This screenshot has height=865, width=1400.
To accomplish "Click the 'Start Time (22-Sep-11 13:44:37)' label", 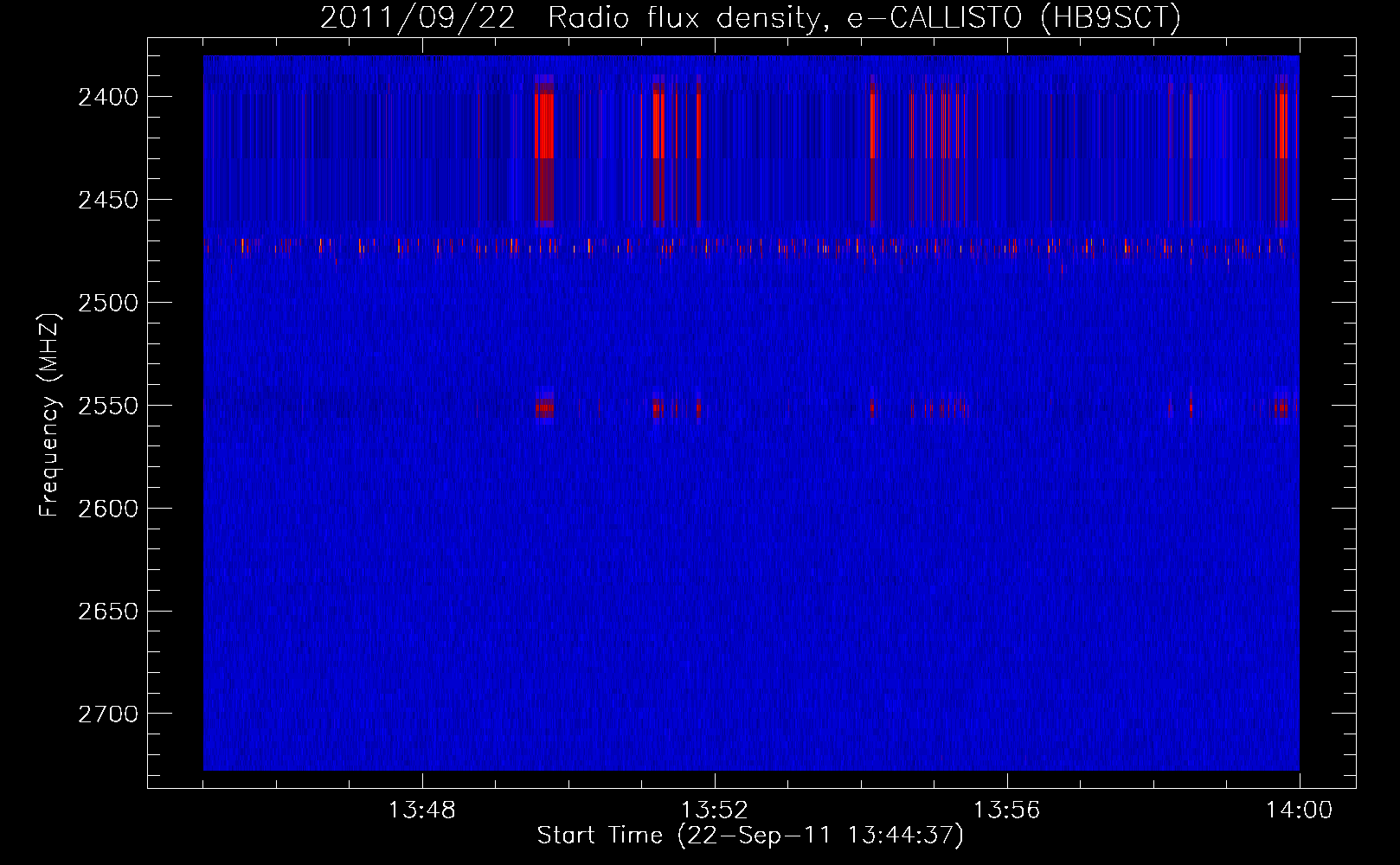I will (x=750, y=836).
